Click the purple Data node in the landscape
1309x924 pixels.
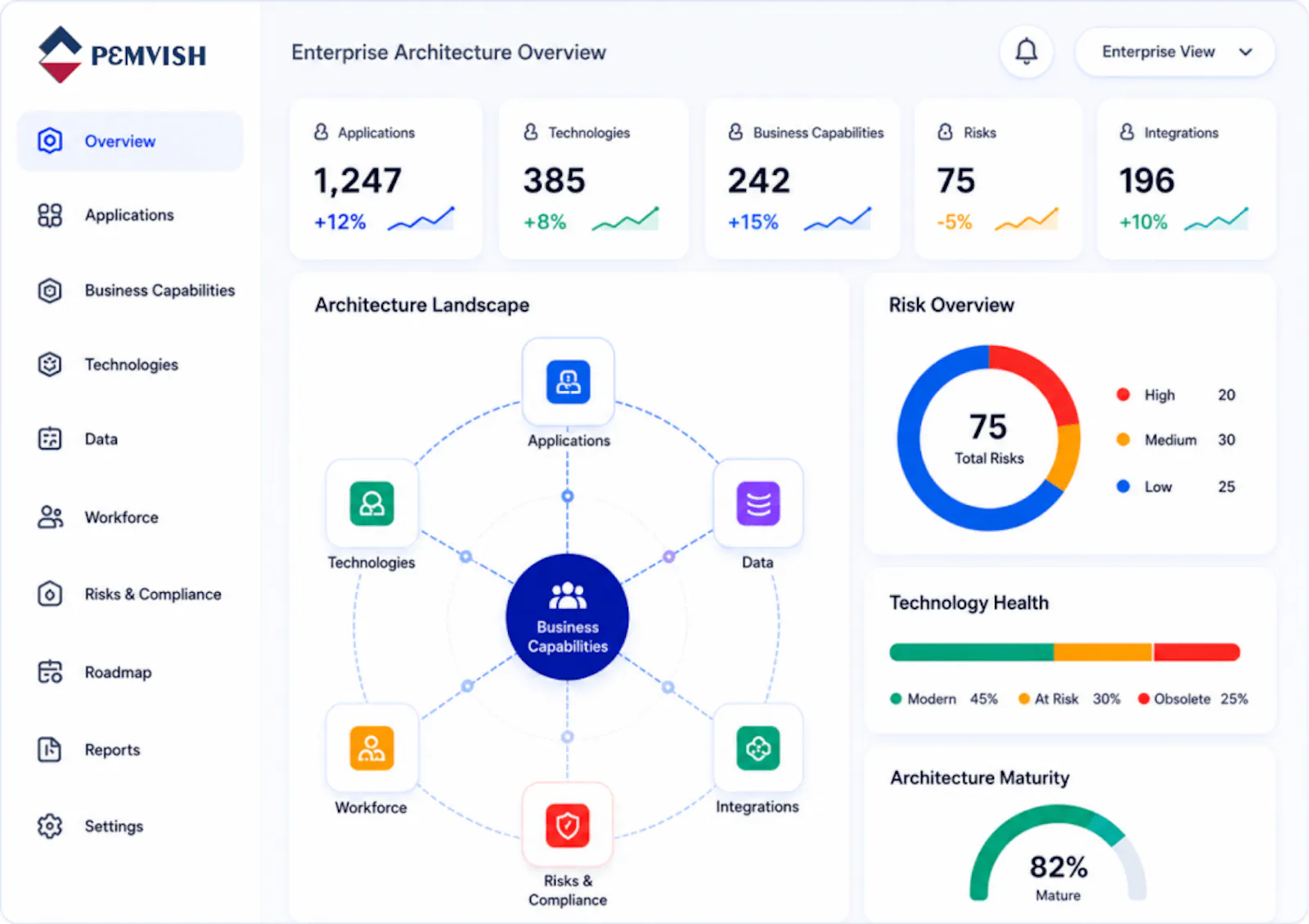758,503
